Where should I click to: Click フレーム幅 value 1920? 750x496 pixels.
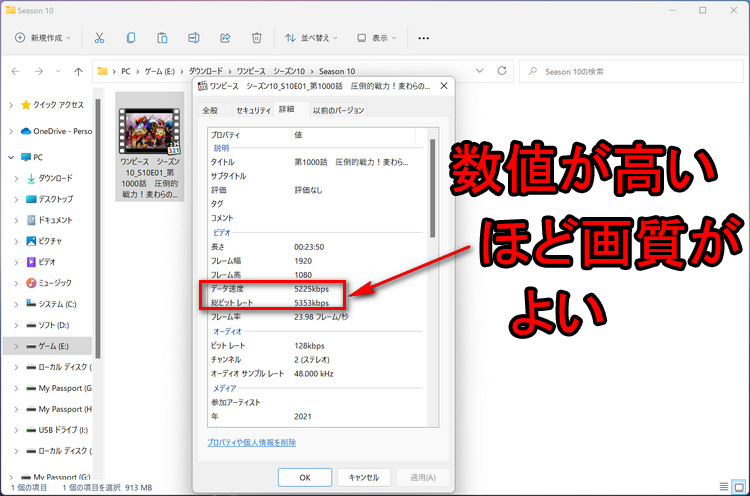[x=303, y=261]
